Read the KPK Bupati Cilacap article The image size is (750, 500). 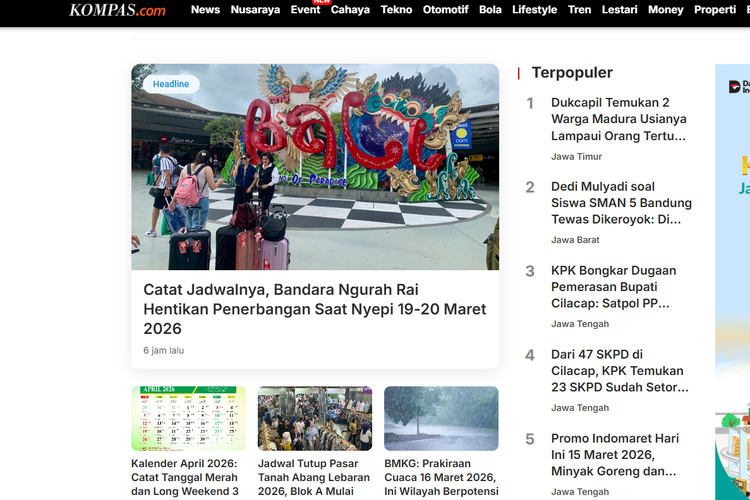[613, 287]
